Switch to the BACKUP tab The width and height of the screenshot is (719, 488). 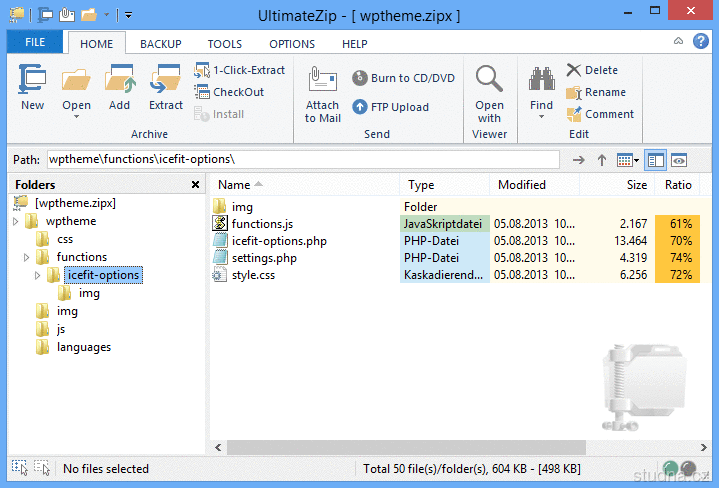click(160, 44)
